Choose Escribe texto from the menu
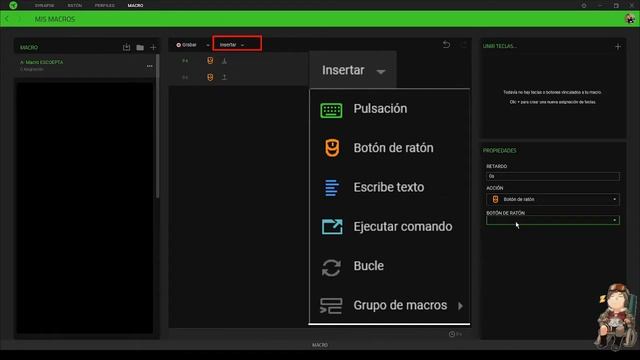 389,187
